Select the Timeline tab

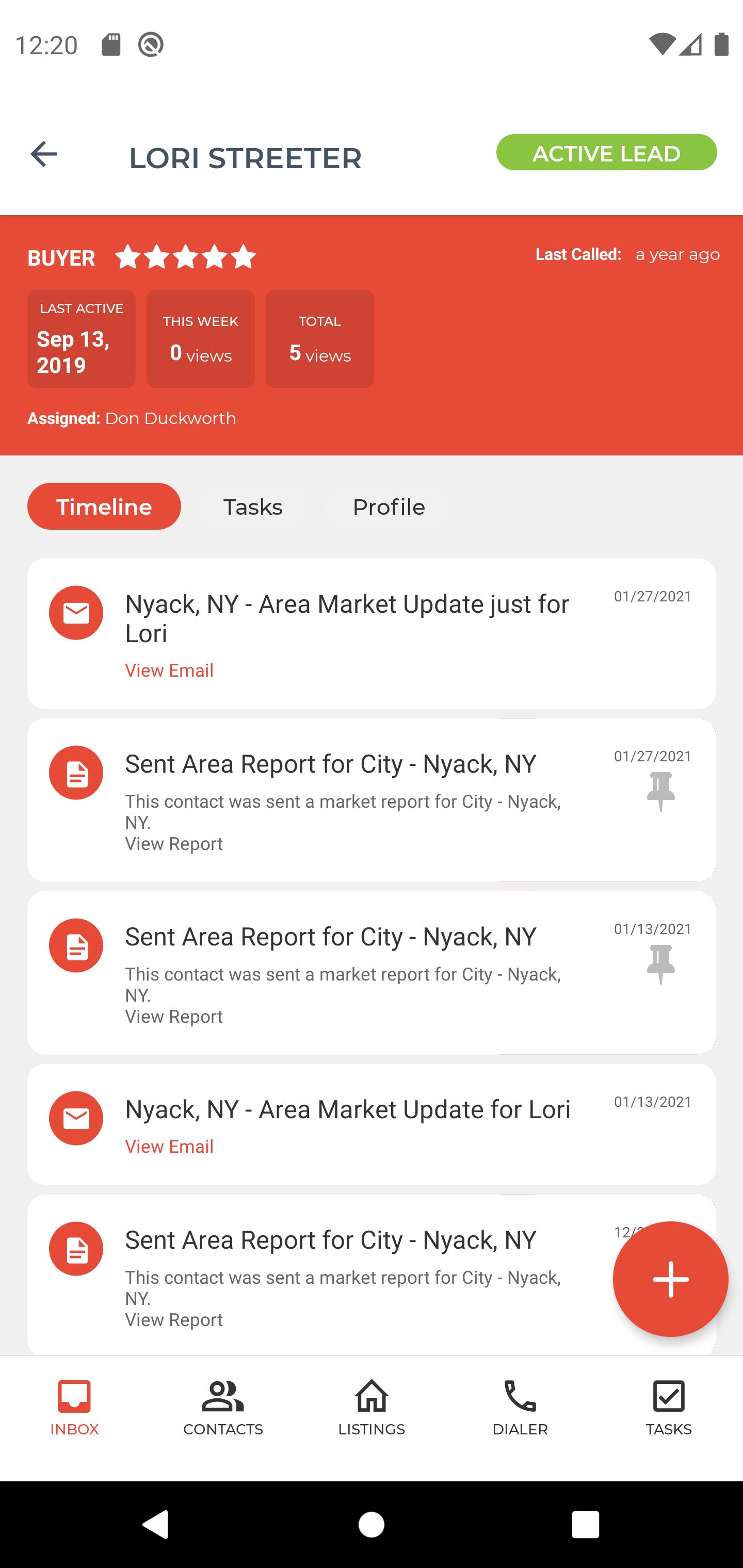tap(104, 507)
